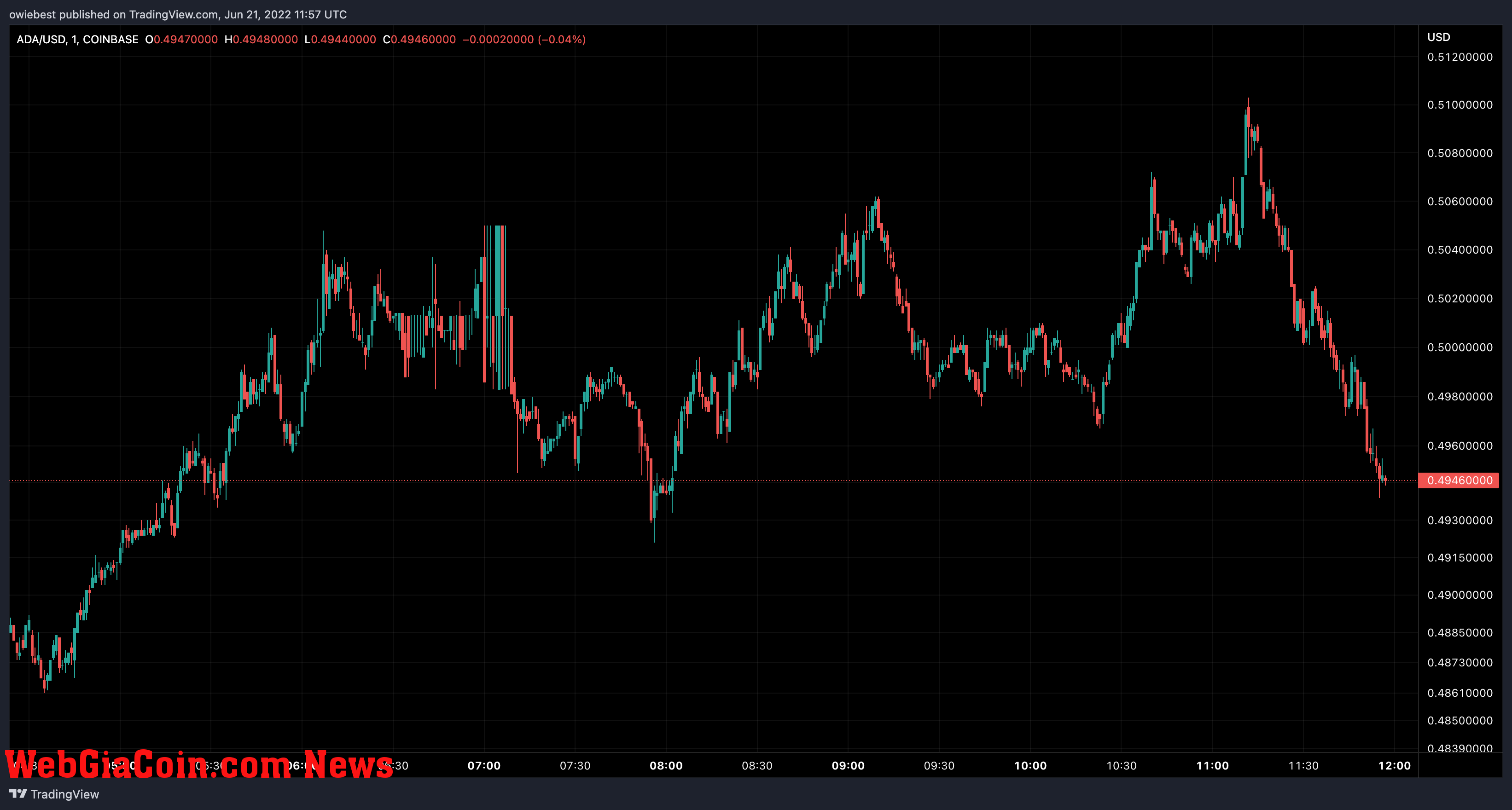
Task: Click the current price tag 0.49460000
Action: click(x=1459, y=480)
